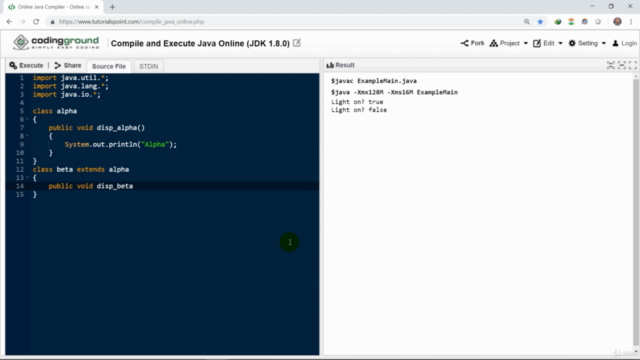The image size is (640, 360).
Task: Click 'public void disp_alpha()' line
Action: (x=97, y=128)
